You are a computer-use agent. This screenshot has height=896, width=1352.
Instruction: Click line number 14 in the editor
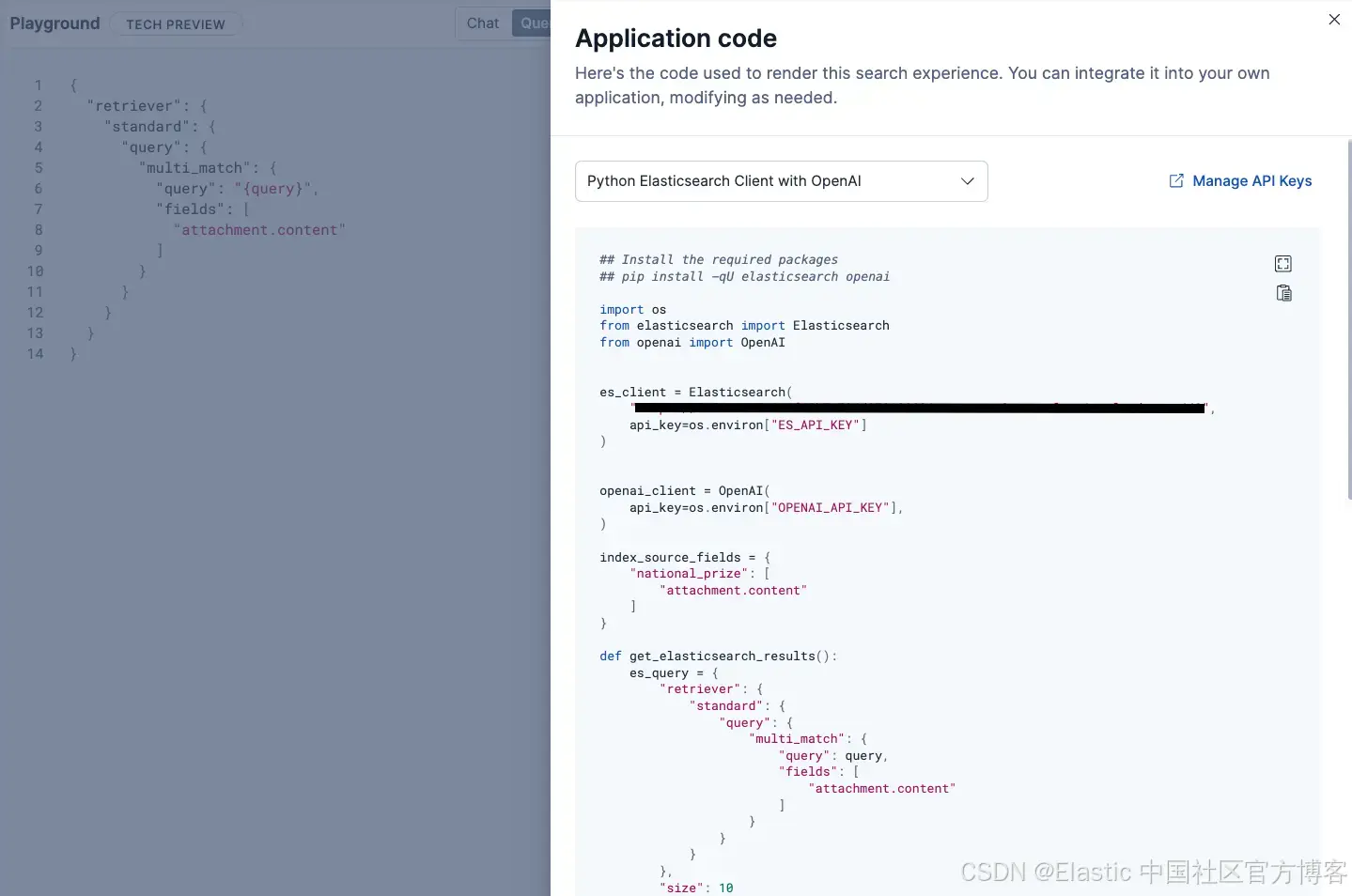[35, 354]
